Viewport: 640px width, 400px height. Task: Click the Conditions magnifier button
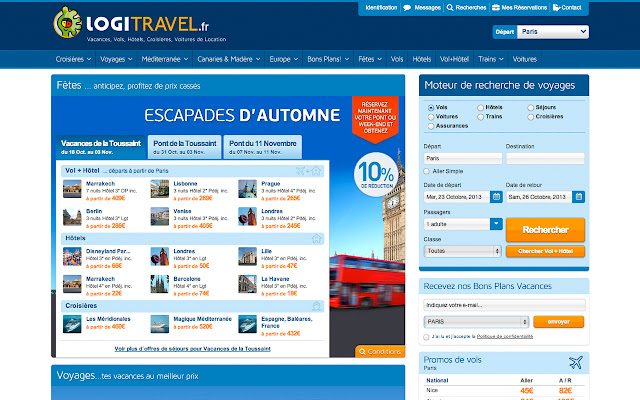[380, 351]
